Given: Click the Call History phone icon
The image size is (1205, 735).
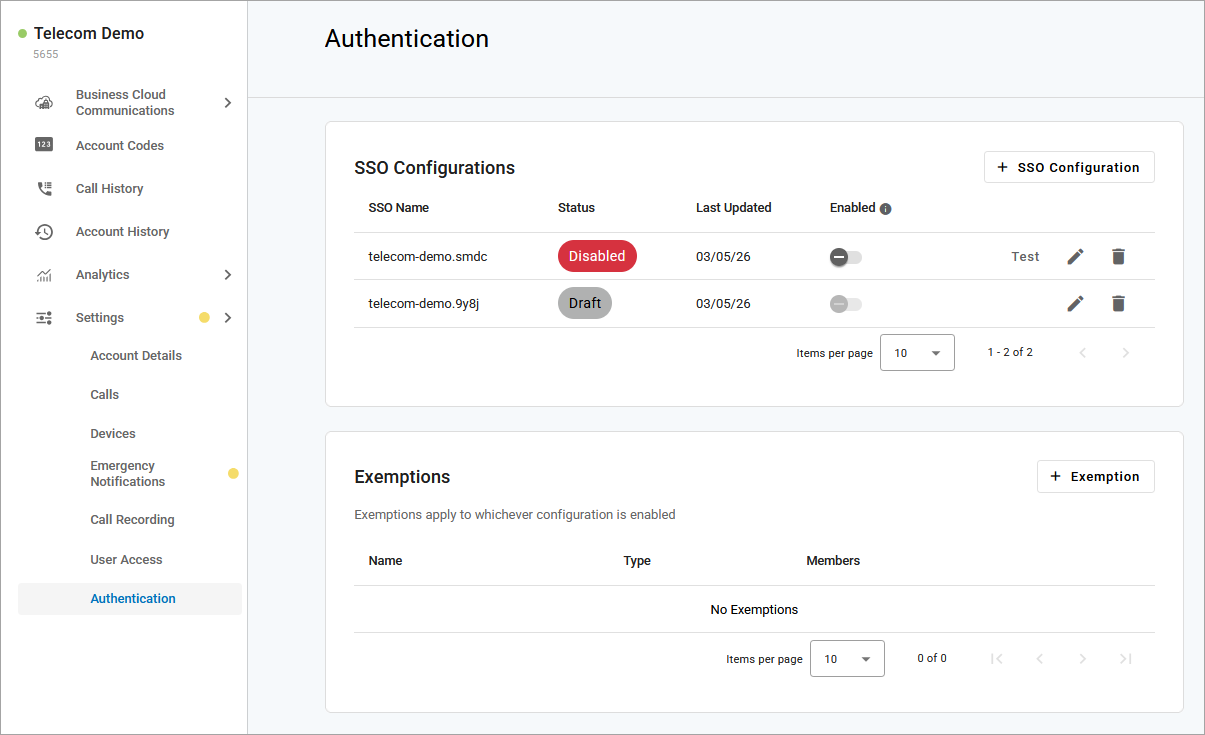Looking at the screenshot, I should click(44, 189).
